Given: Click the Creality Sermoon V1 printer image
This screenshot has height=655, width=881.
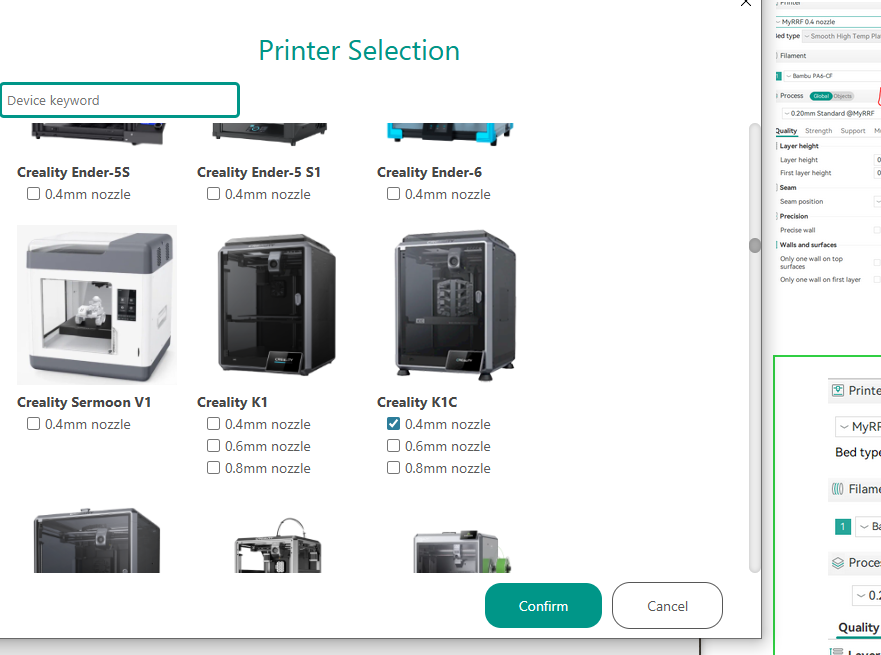Looking at the screenshot, I should [97, 305].
